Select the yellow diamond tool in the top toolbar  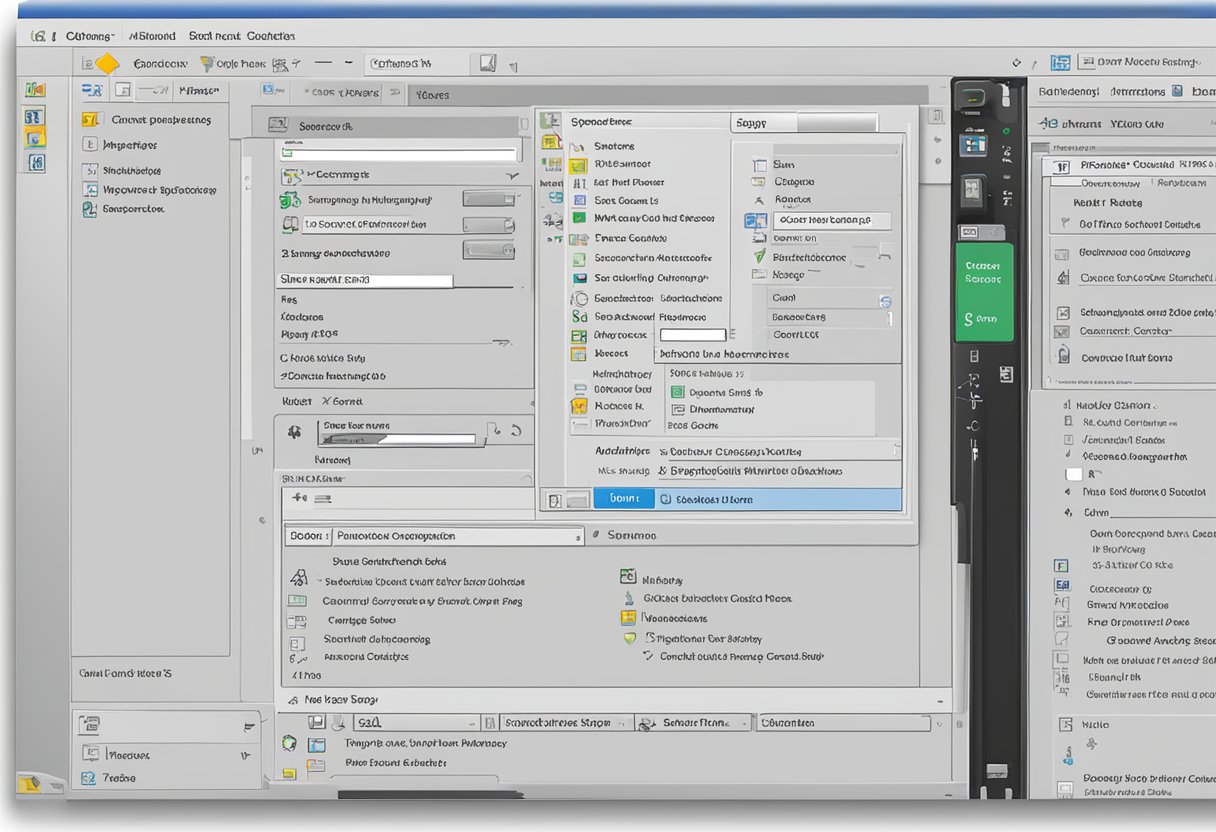point(108,62)
